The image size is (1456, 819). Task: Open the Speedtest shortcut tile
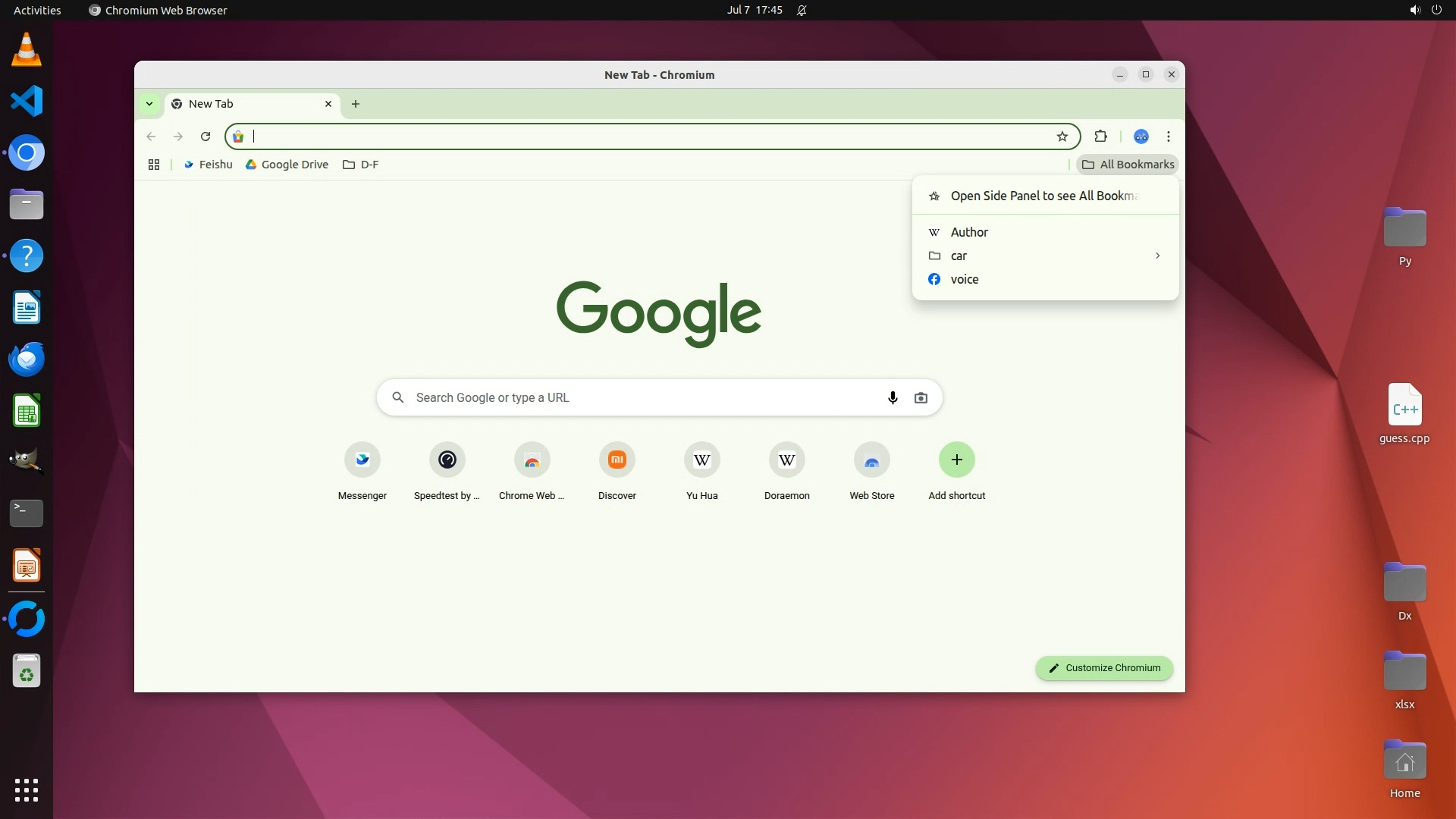(447, 460)
